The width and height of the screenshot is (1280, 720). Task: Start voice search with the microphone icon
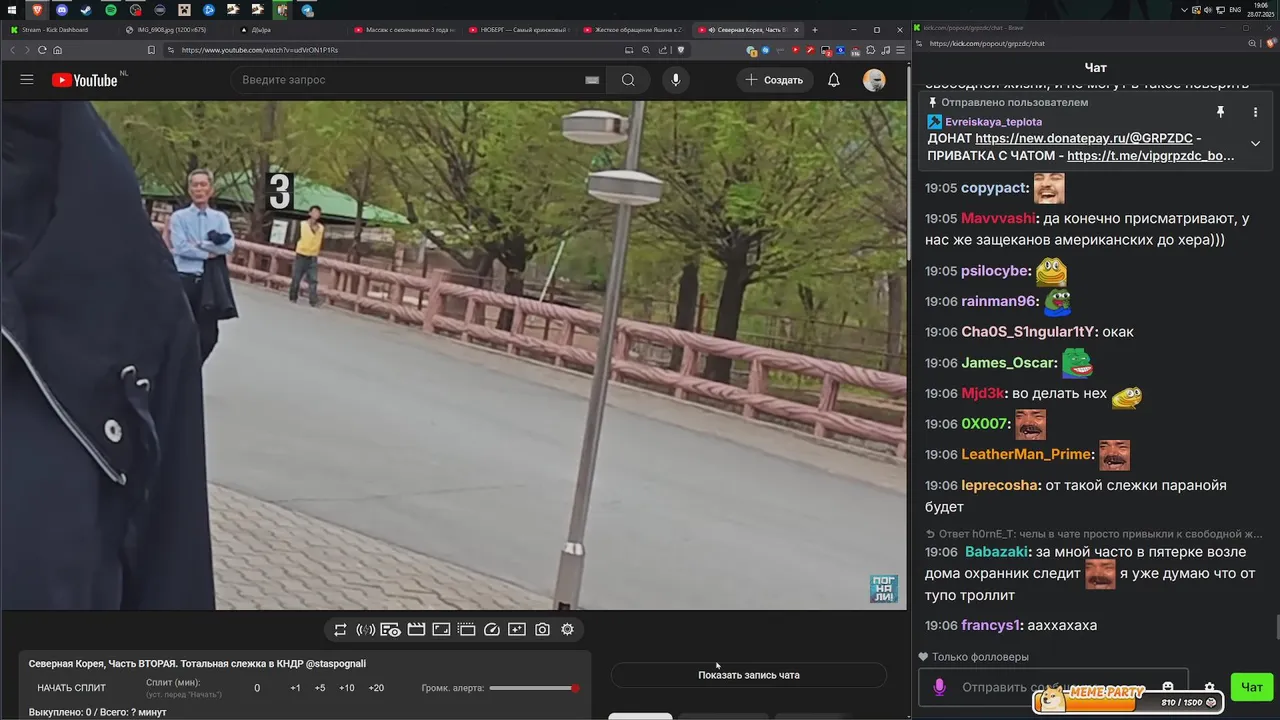[676, 80]
